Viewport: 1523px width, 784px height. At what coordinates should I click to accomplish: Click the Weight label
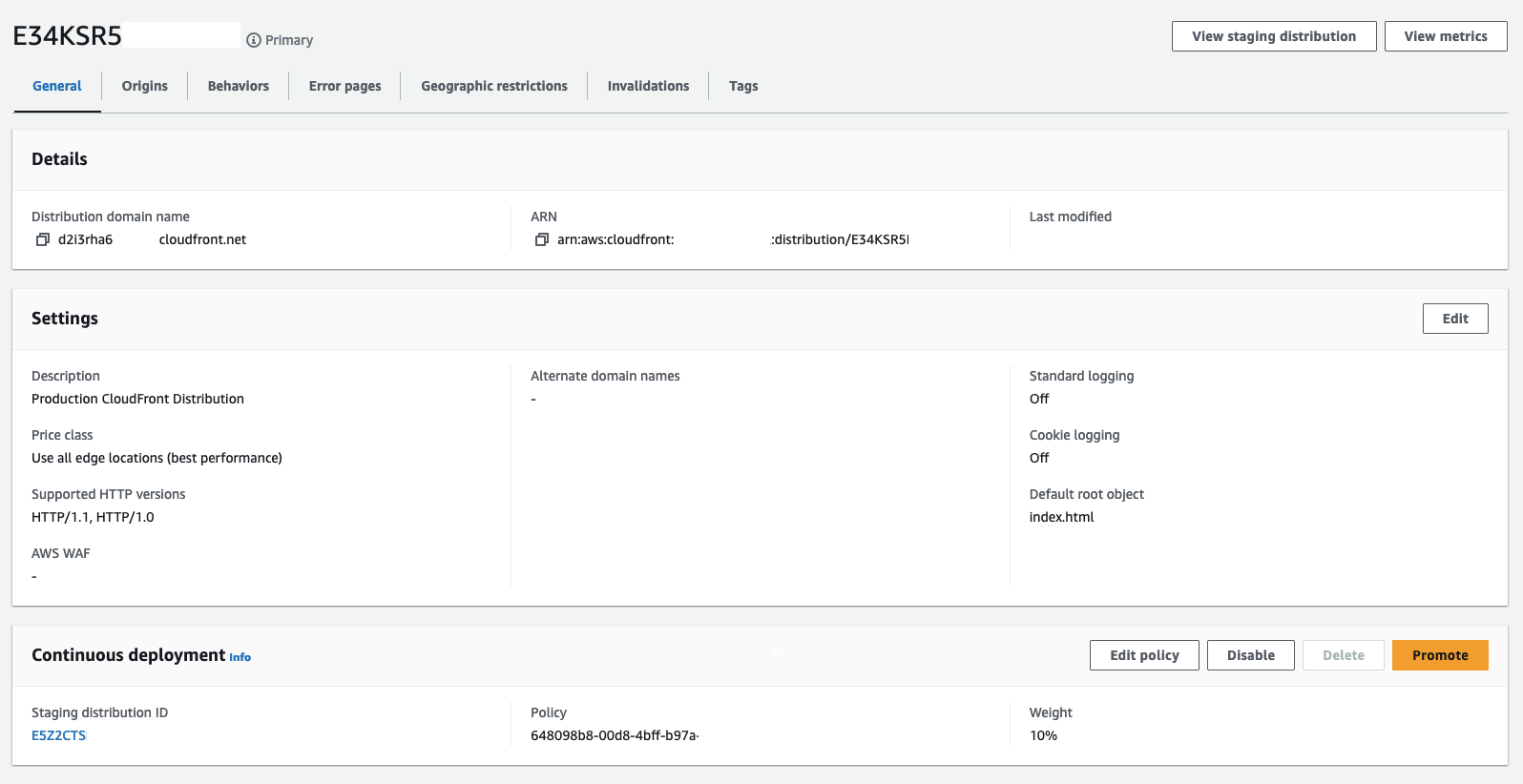click(x=1051, y=712)
